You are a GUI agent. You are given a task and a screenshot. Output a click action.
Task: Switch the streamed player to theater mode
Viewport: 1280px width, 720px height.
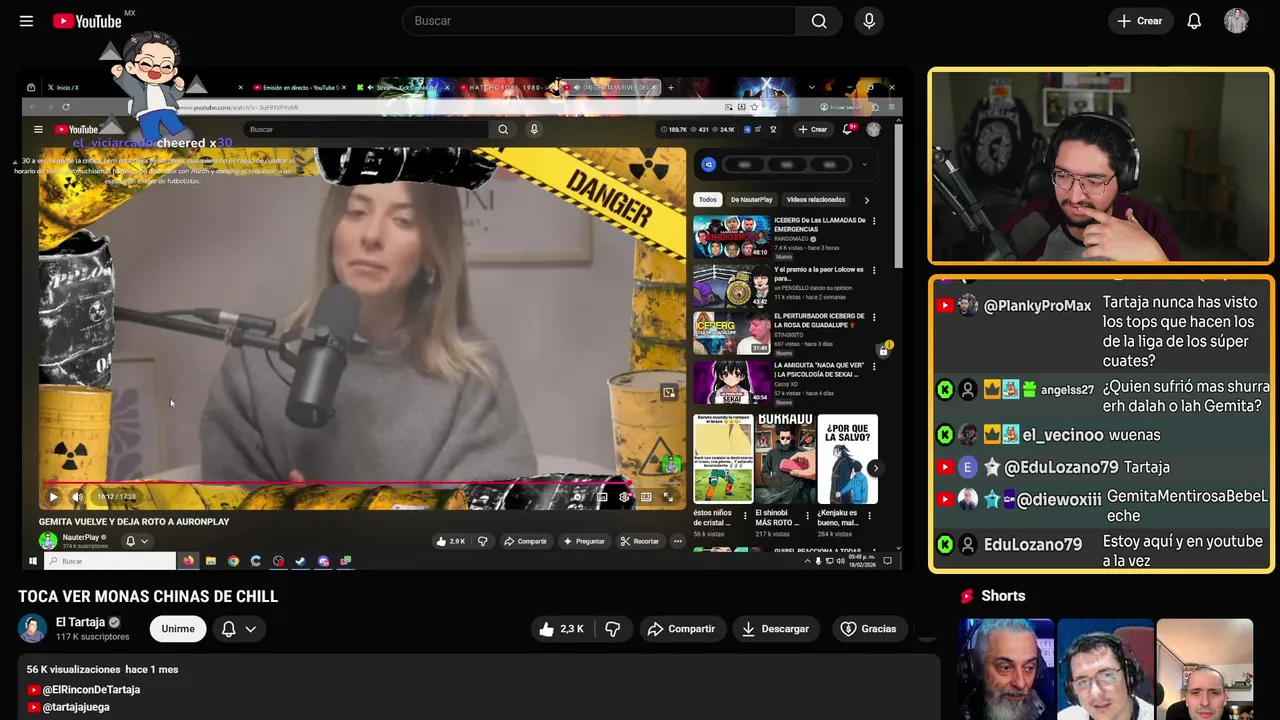(x=646, y=497)
